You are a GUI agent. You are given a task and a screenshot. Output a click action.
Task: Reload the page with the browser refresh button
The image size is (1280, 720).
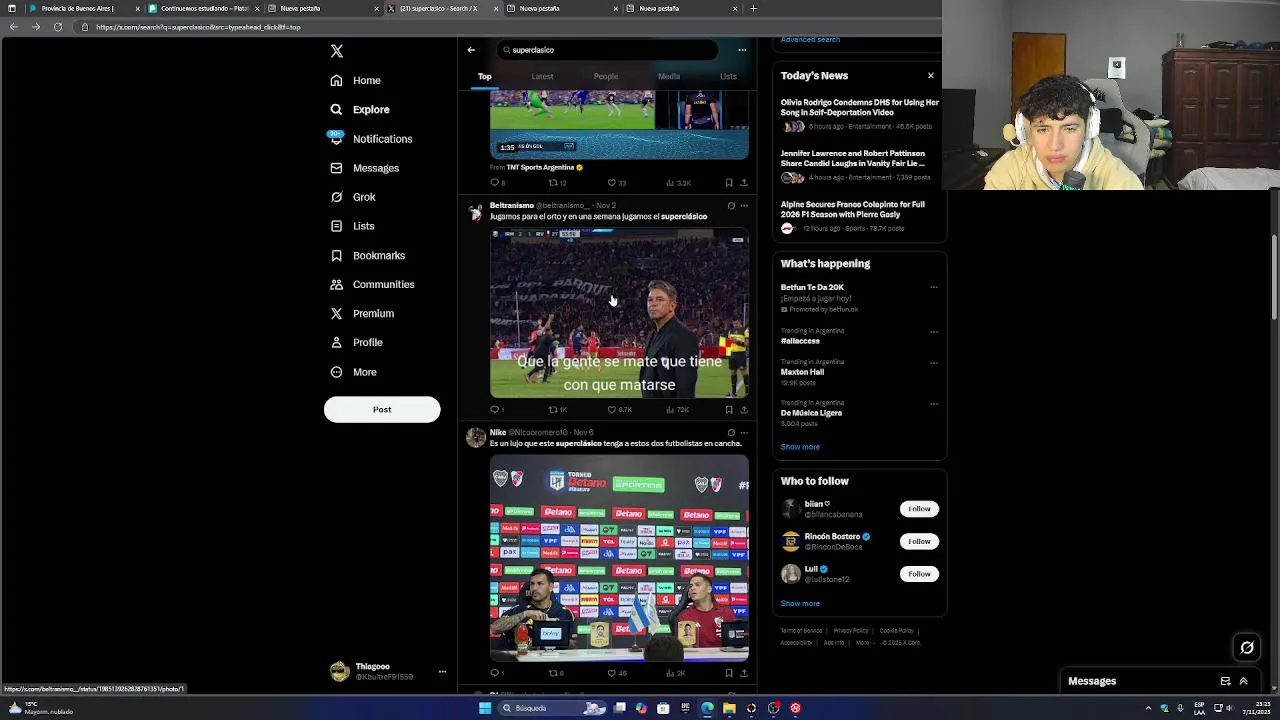57,27
